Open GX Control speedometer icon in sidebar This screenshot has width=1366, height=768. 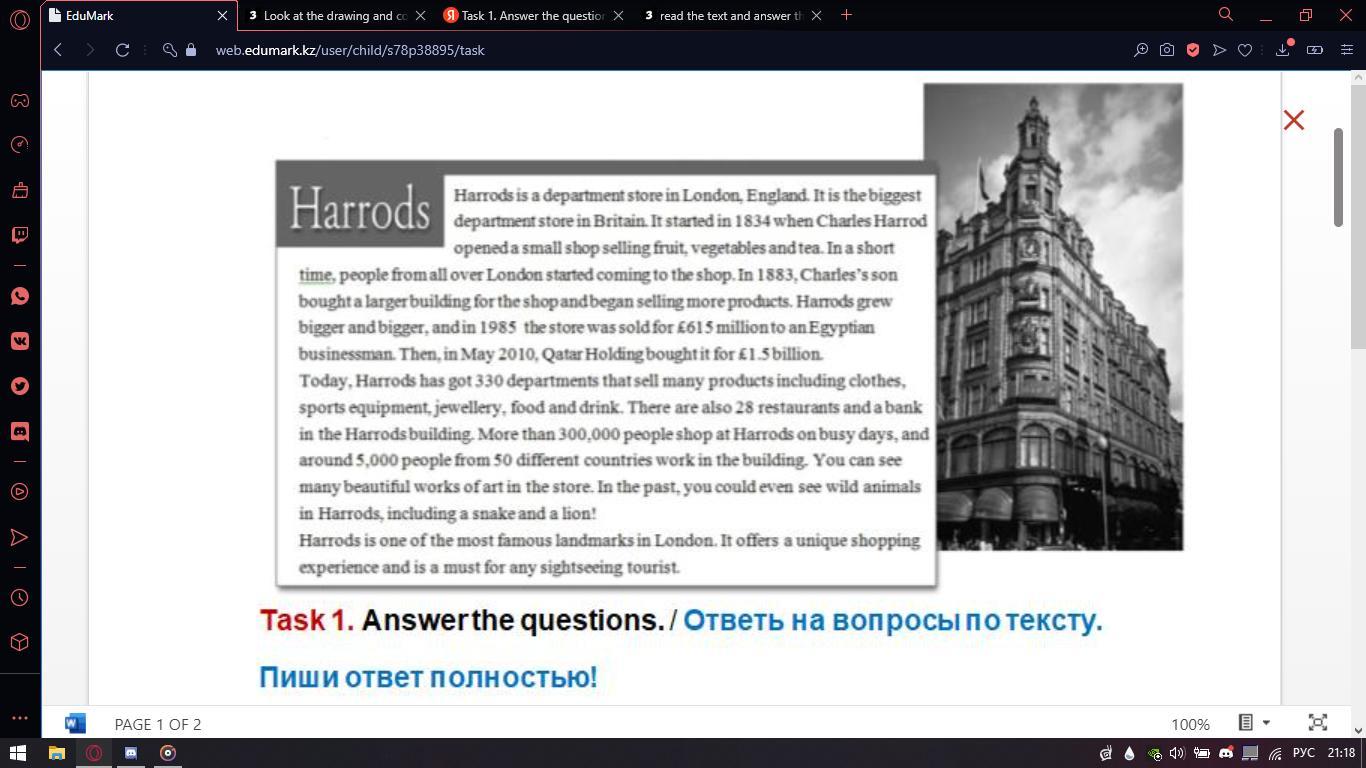20,145
